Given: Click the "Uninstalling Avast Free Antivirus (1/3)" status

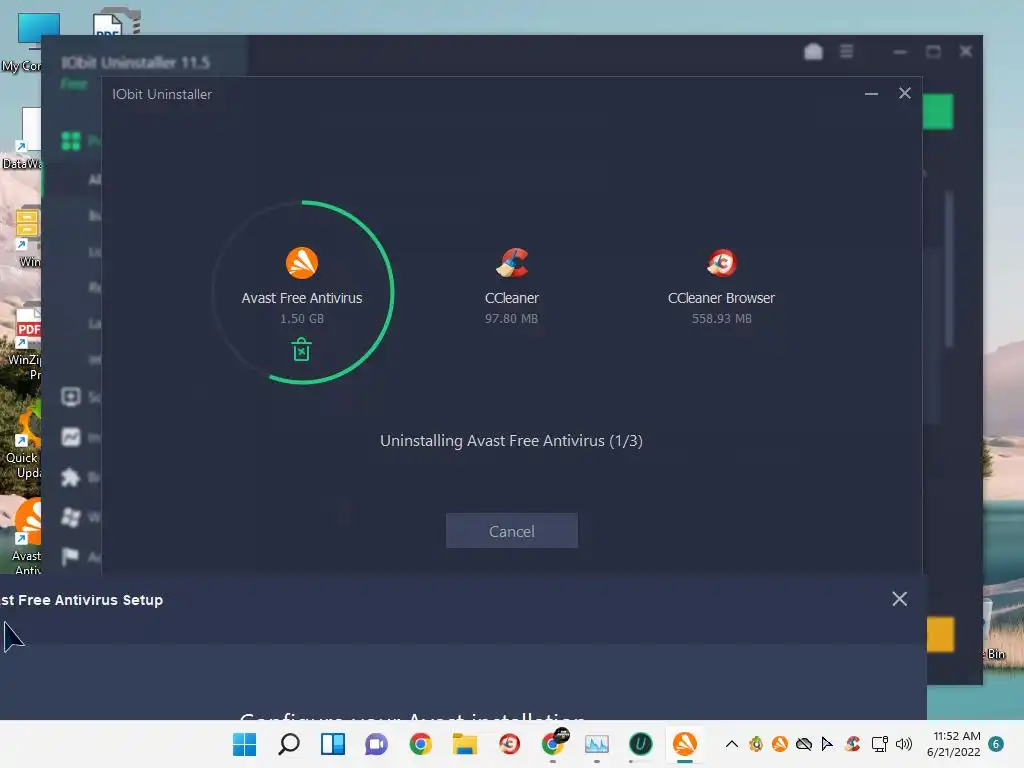Looking at the screenshot, I should 511,441.
